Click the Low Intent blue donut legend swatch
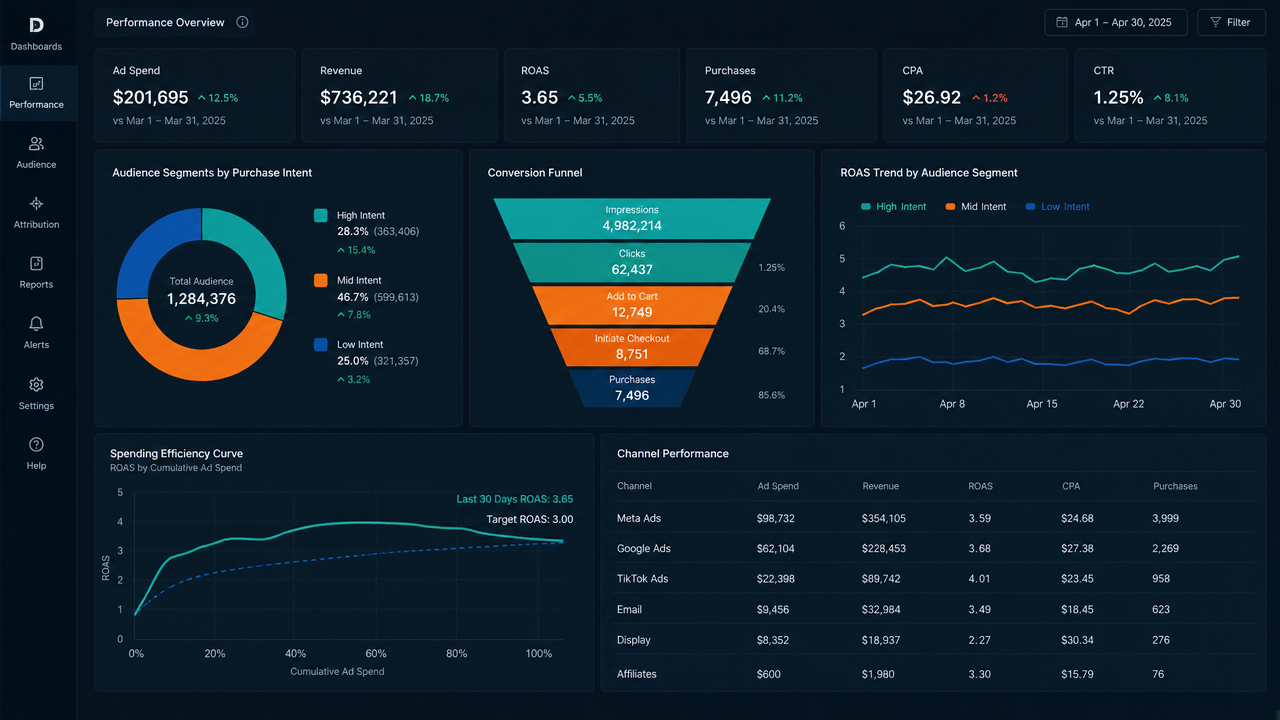Screen dimensions: 1280x720 click(x=321, y=344)
